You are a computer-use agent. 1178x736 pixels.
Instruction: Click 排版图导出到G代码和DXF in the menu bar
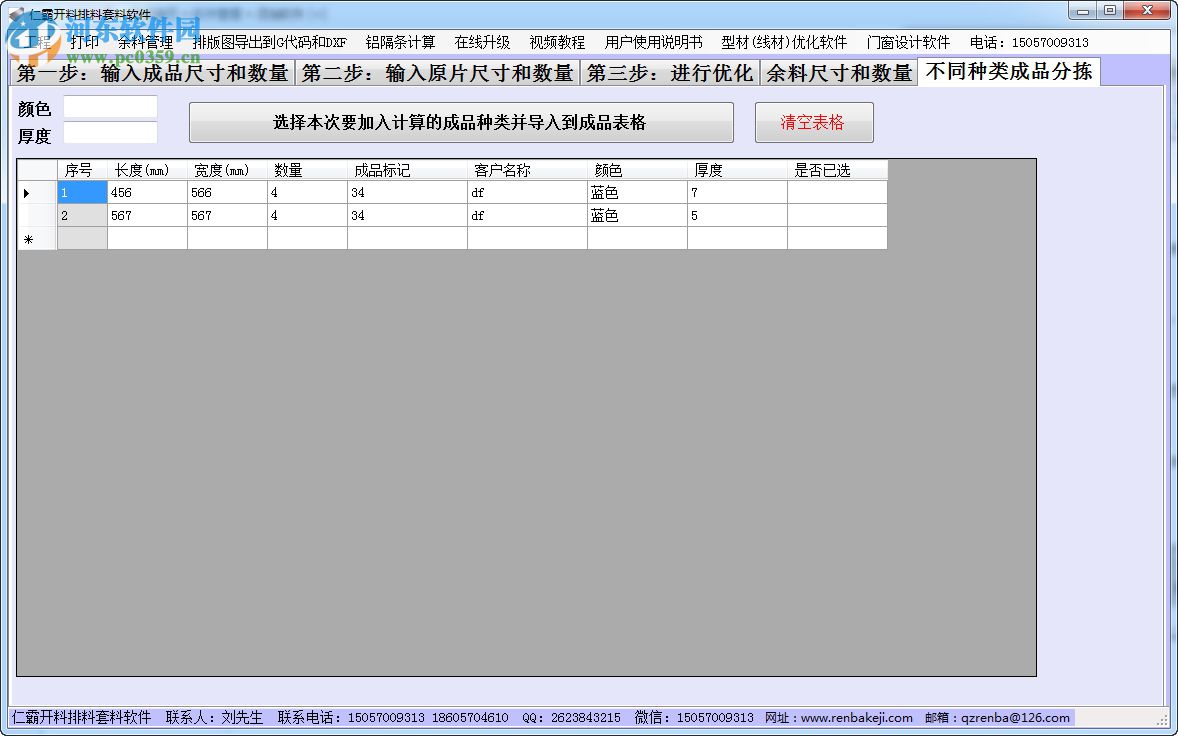click(x=269, y=42)
